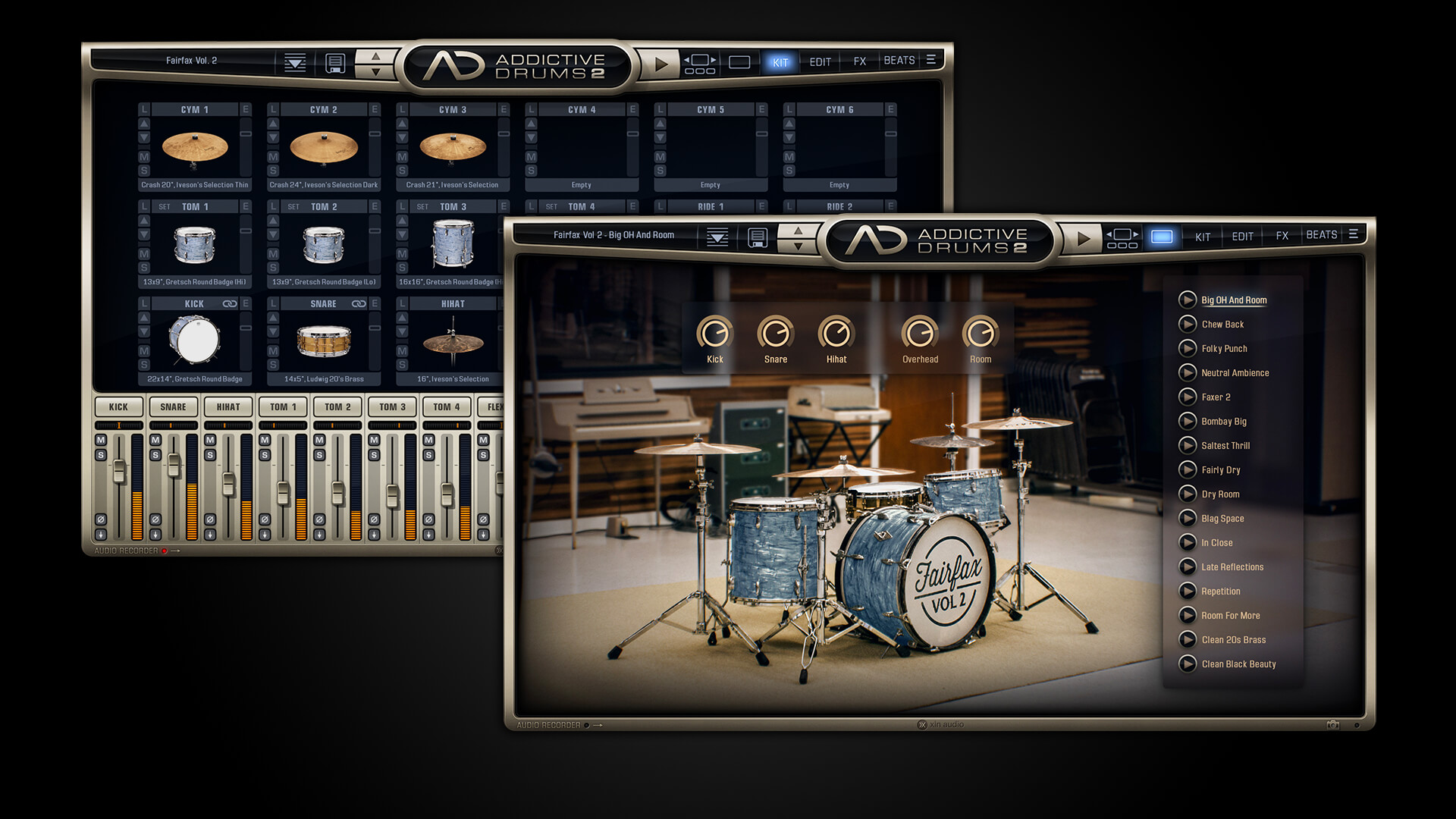Click save preset disk icon in back window
Screen dimensions: 1456x819
pos(335,63)
